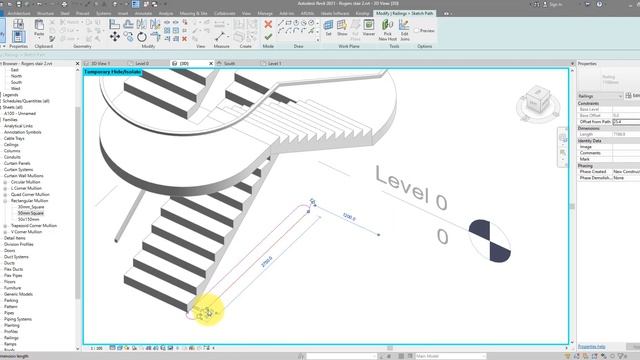
Task: Open the Main Model design option dropdown
Action: (451, 356)
